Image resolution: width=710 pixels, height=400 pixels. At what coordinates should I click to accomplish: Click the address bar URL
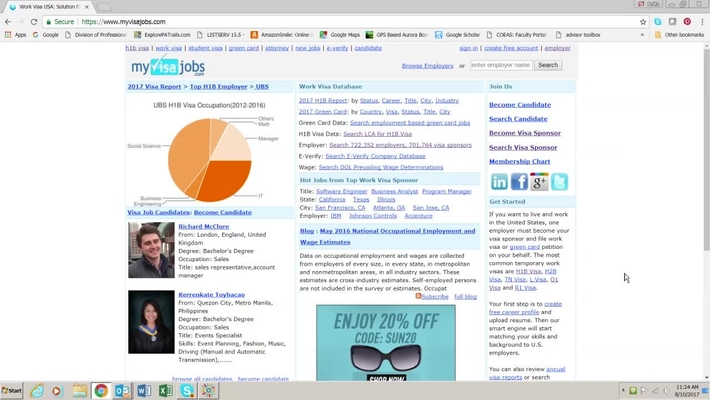[123, 22]
